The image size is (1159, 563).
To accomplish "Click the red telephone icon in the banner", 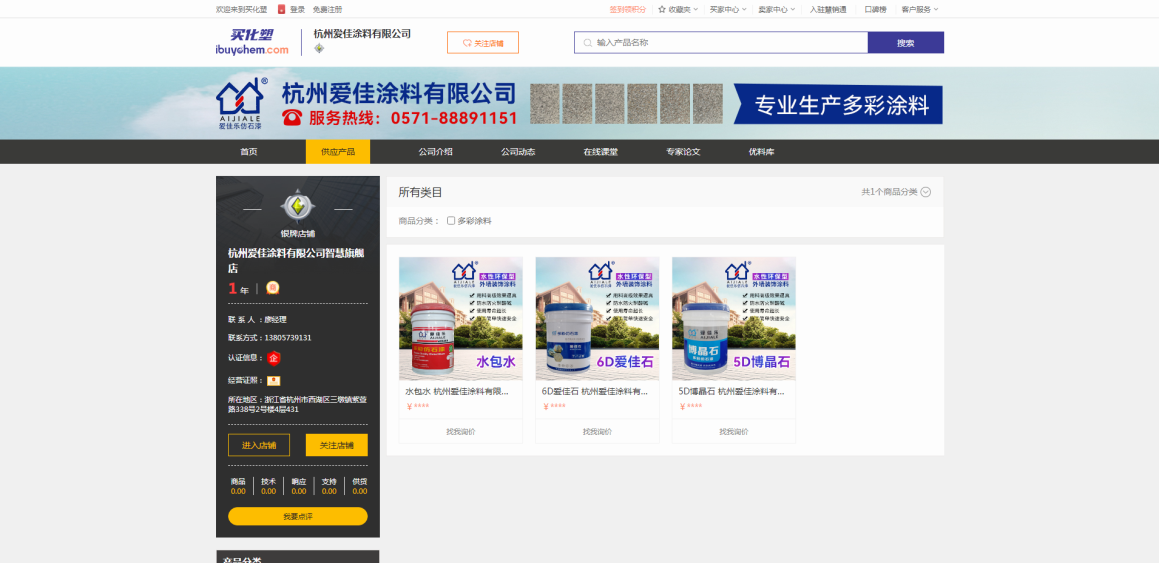I will 293,117.
